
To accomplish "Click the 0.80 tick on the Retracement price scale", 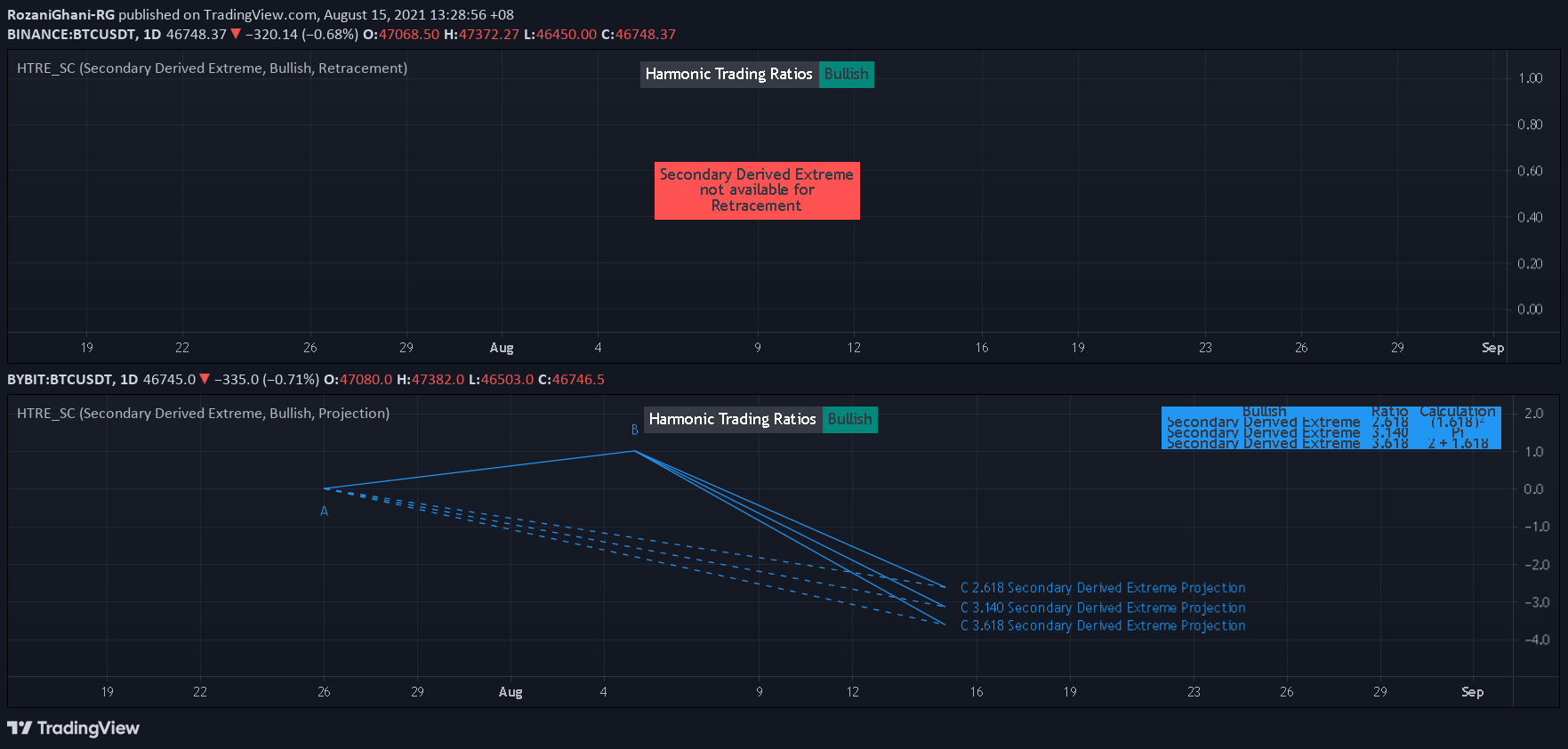I will pyautogui.click(x=1531, y=125).
